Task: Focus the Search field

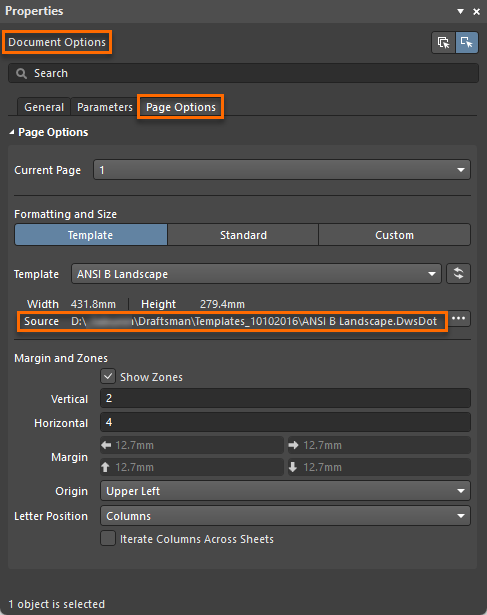Action: coord(243,73)
